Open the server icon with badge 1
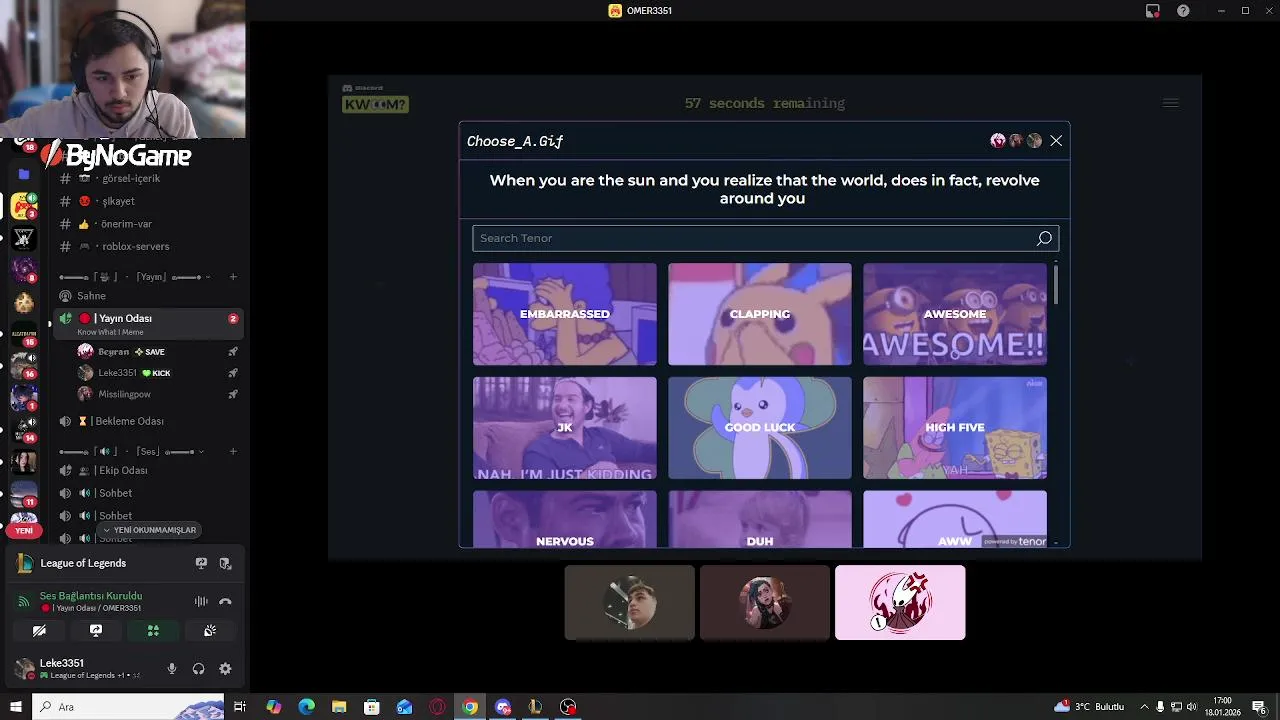 tap(24, 397)
